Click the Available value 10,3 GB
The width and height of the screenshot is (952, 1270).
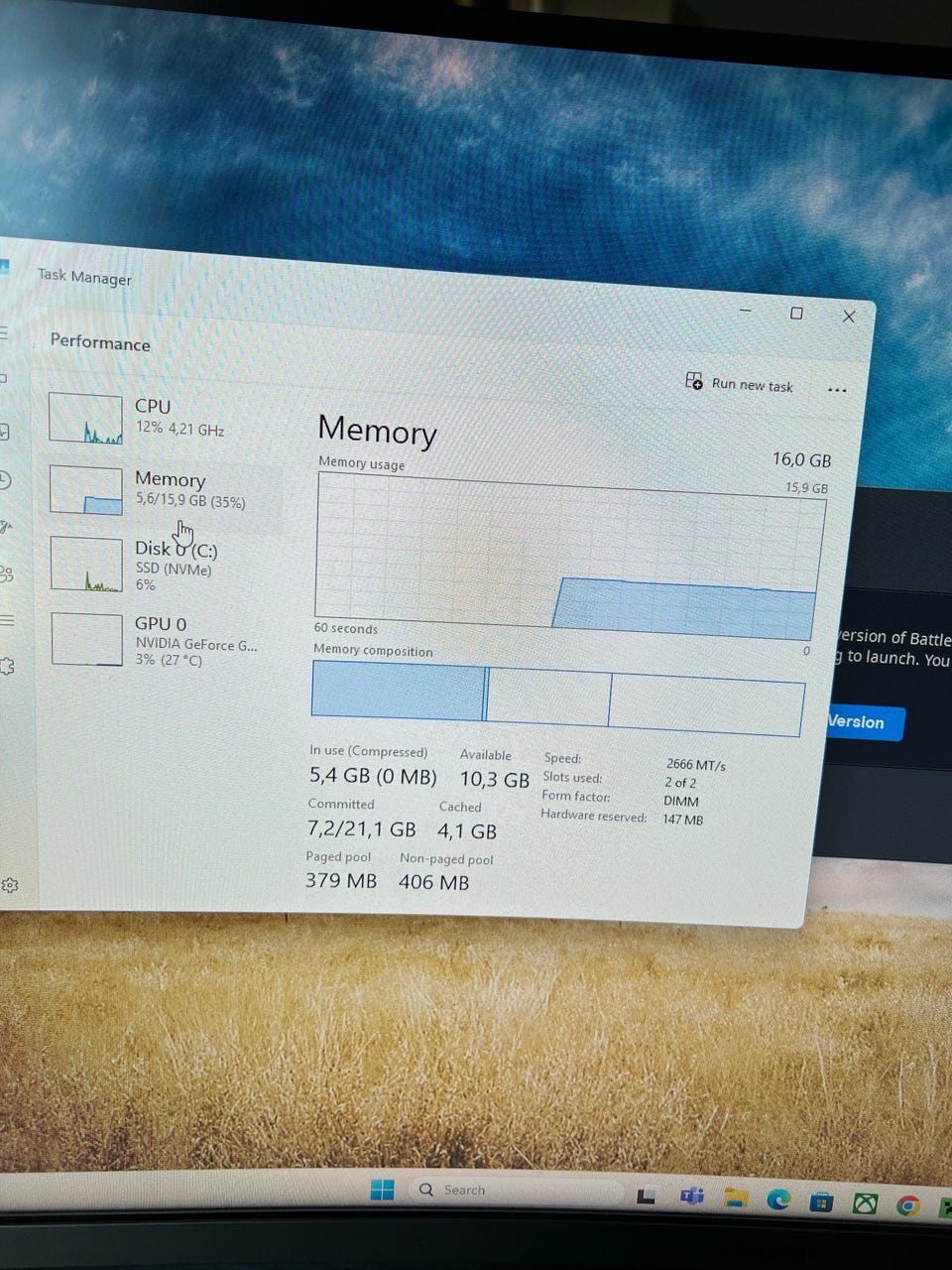point(495,780)
